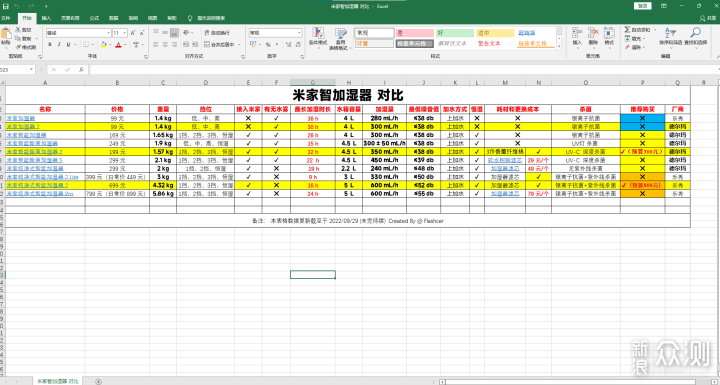
Task: Click the Share button
Action: click(x=709, y=18)
